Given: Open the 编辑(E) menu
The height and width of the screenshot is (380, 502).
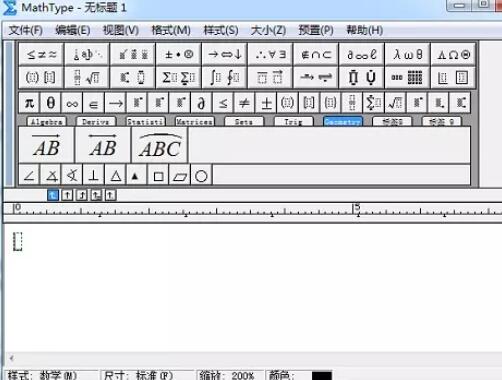Looking at the screenshot, I should click(73, 30).
